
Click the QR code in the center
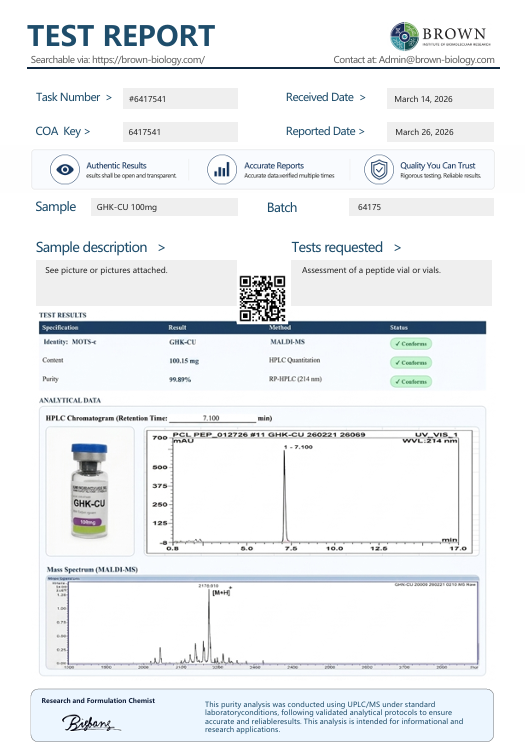point(262,299)
